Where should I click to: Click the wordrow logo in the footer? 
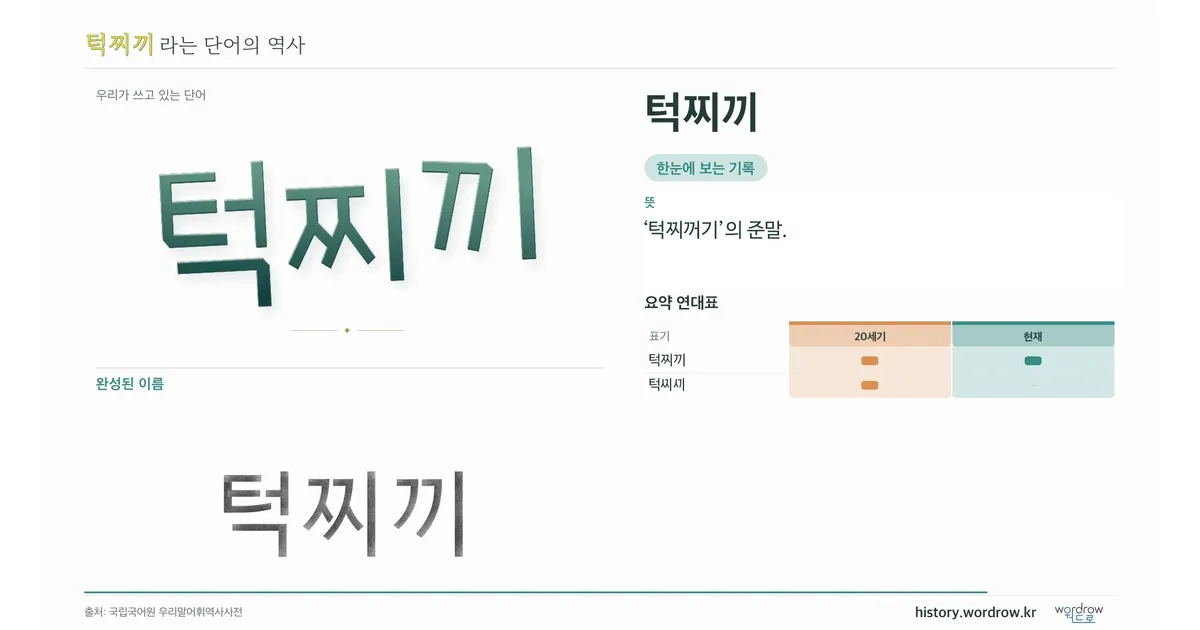(1079, 612)
